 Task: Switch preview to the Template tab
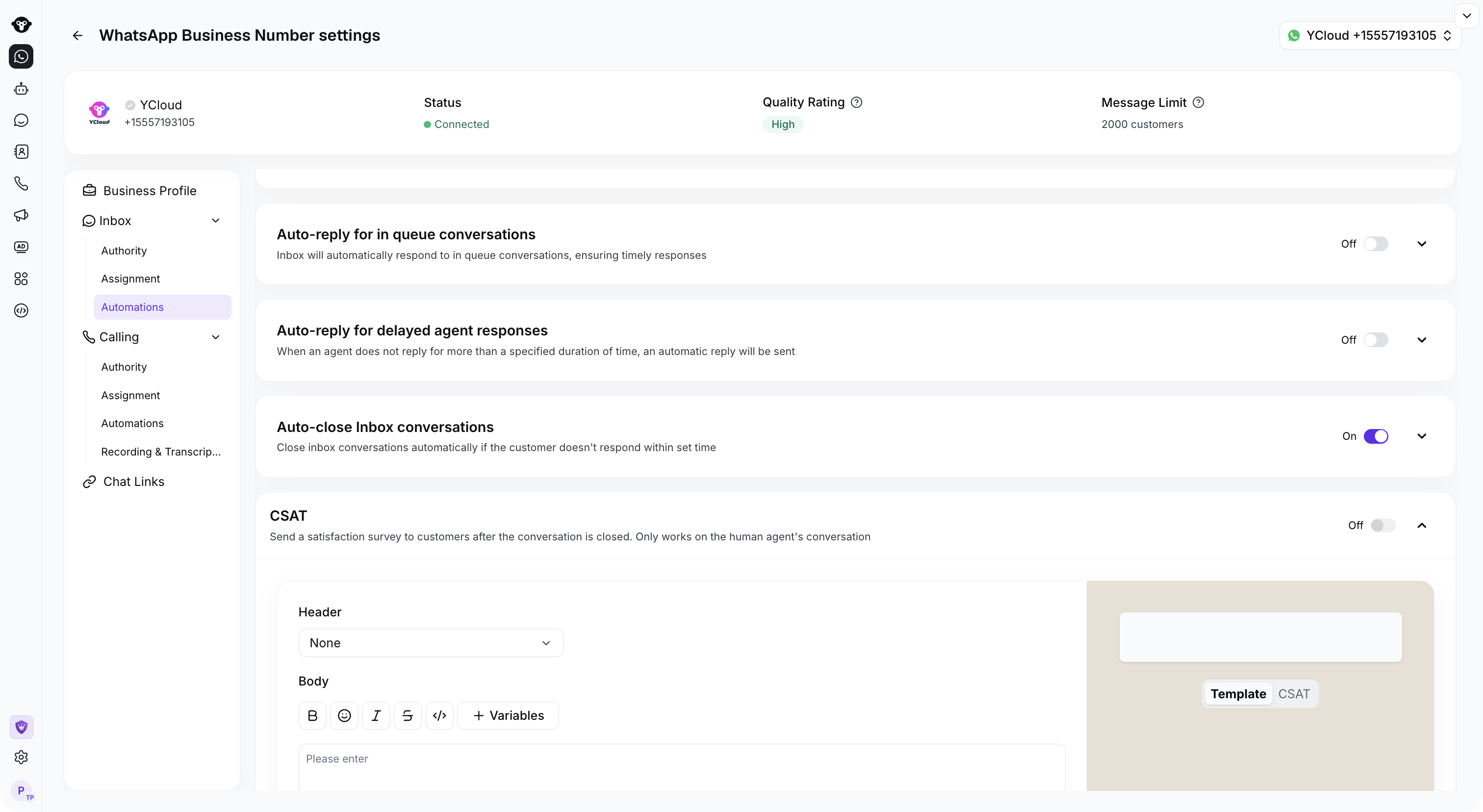(1238, 694)
